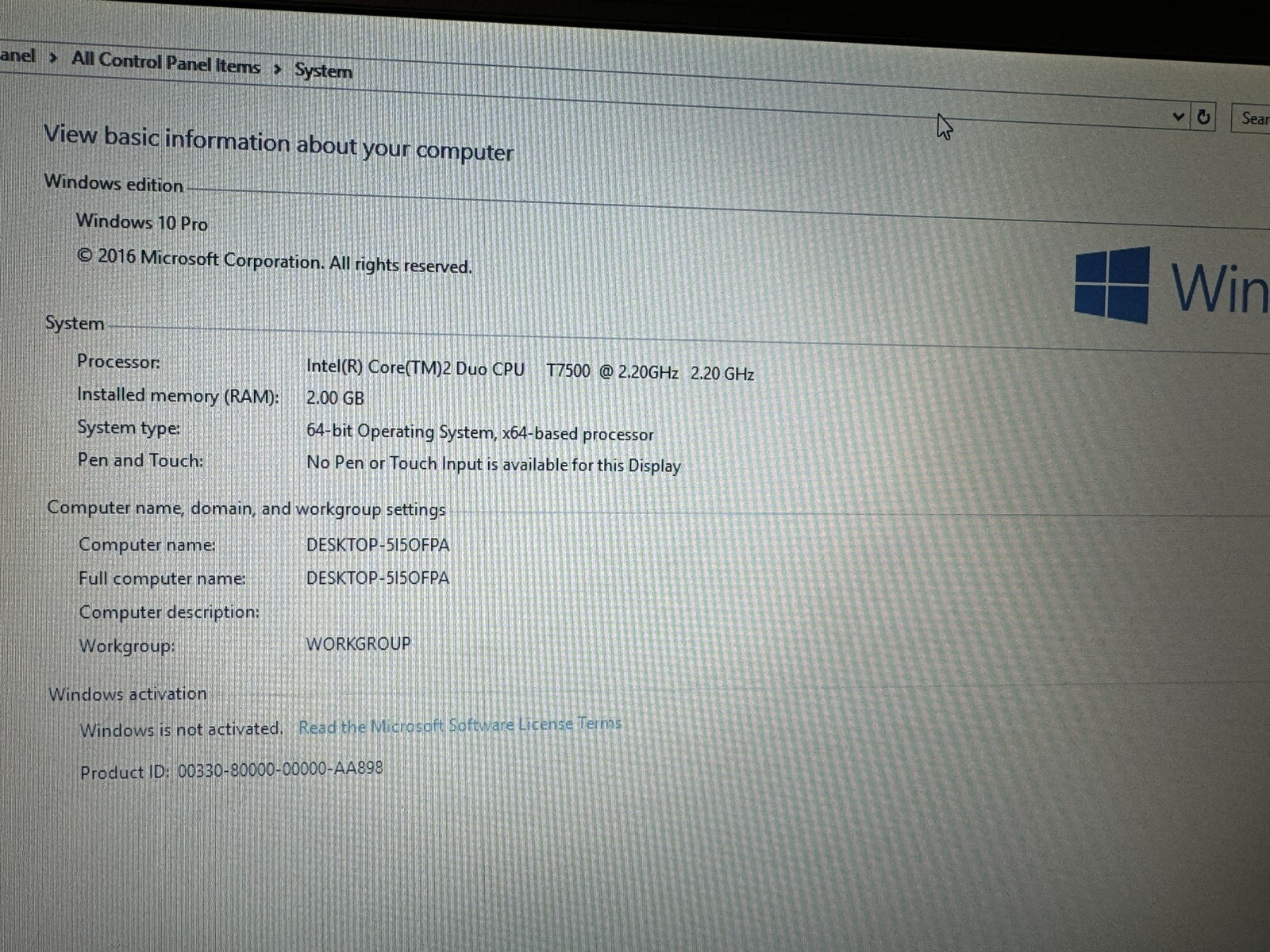Click the Computer name, domain, and workgroup heading

click(x=246, y=508)
